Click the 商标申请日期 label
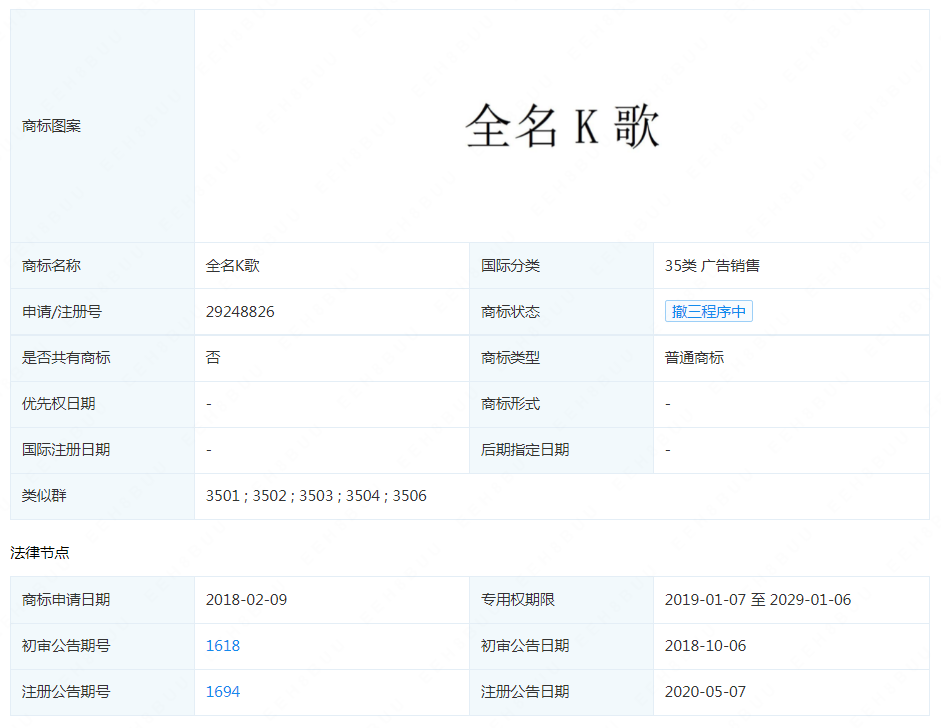Screen dimensions: 941x728 click(66, 600)
